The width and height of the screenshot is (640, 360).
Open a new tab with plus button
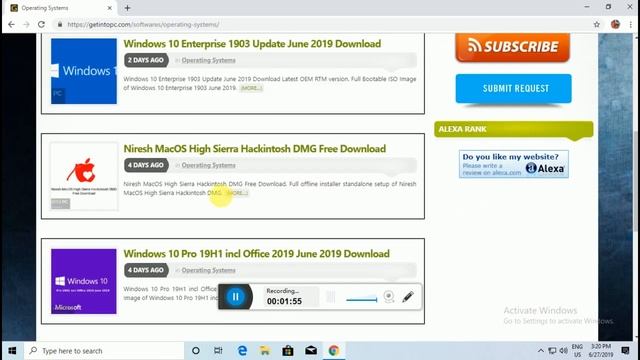pos(127,8)
